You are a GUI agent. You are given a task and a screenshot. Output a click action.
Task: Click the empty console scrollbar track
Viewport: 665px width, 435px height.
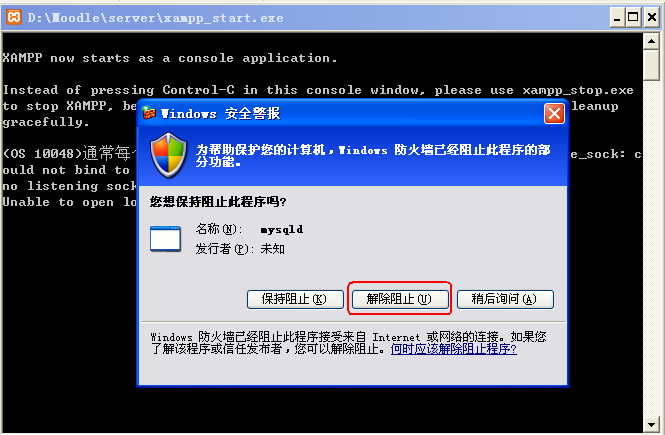651,248
